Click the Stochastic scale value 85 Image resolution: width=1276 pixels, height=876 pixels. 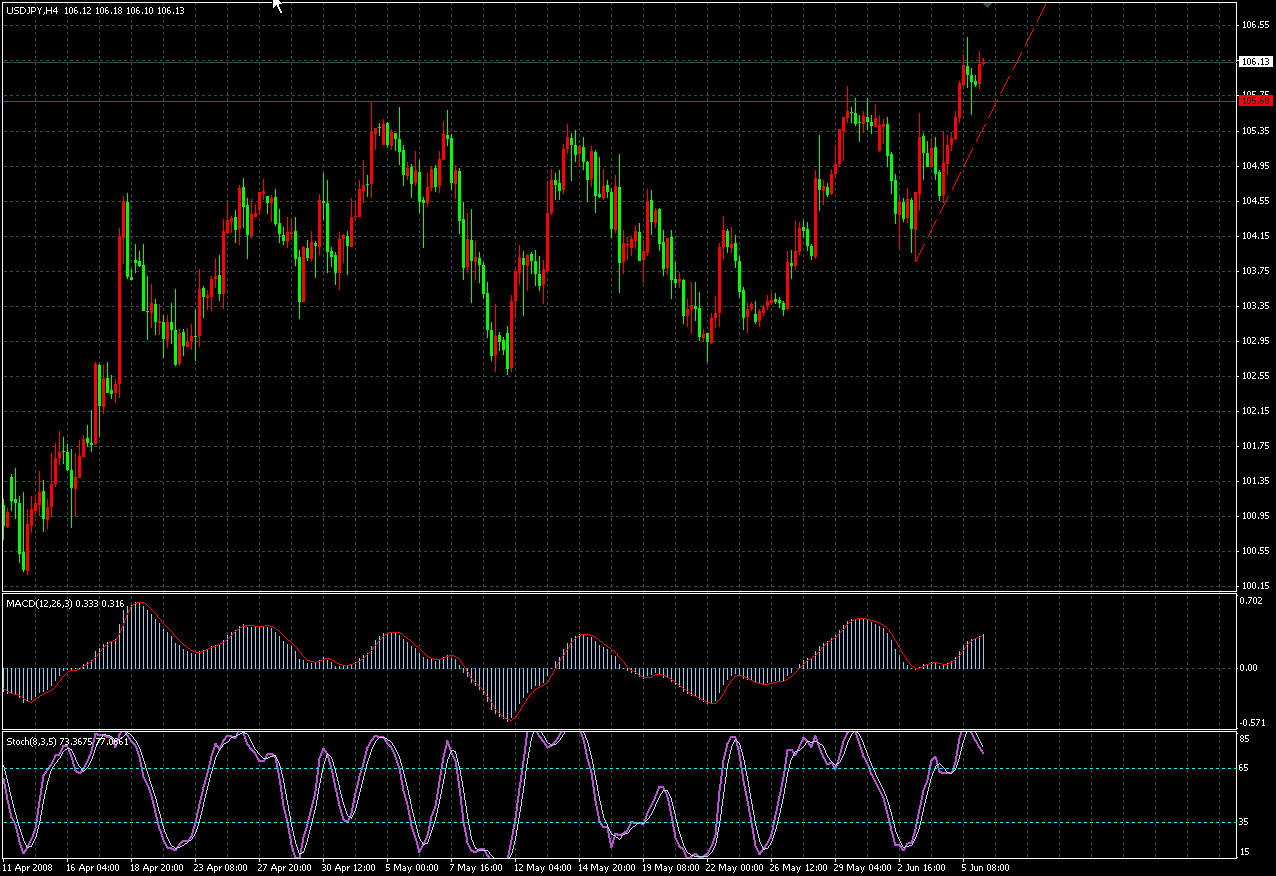click(1246, 738)
